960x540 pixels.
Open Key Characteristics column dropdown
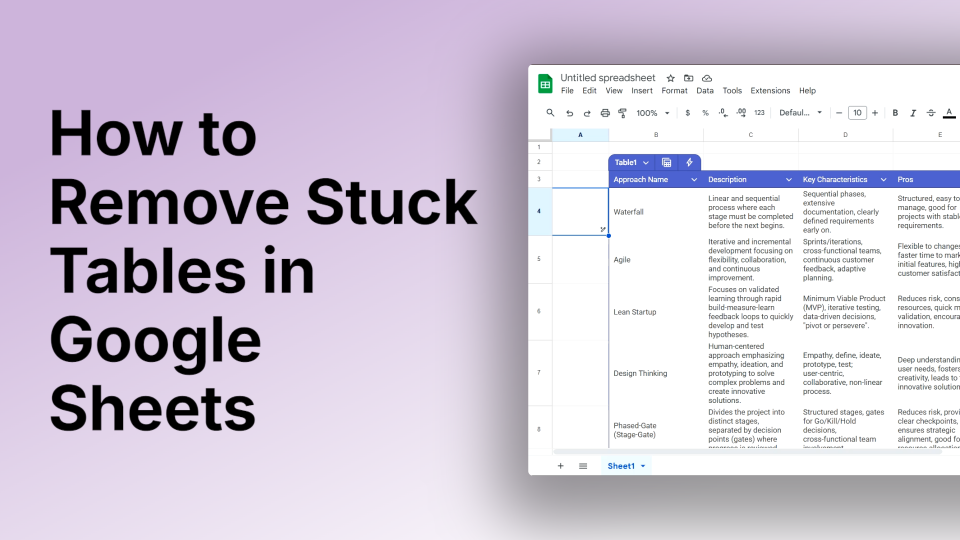click(883, 179)
